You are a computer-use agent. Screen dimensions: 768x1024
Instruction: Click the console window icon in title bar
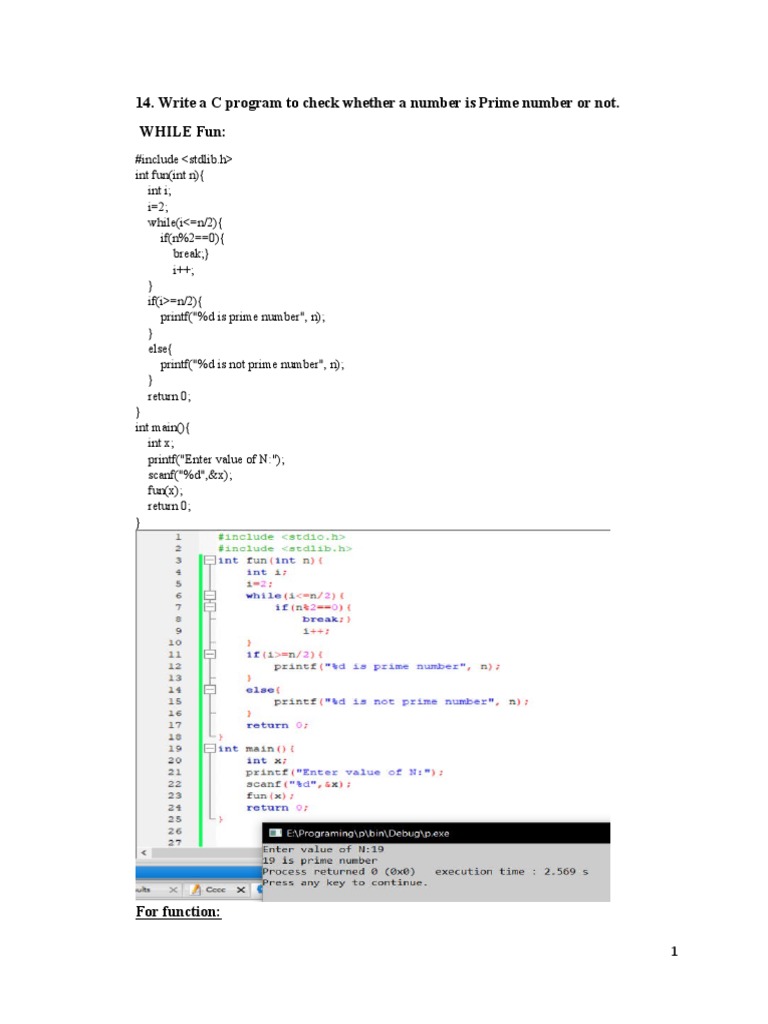[x=276, y=833]
